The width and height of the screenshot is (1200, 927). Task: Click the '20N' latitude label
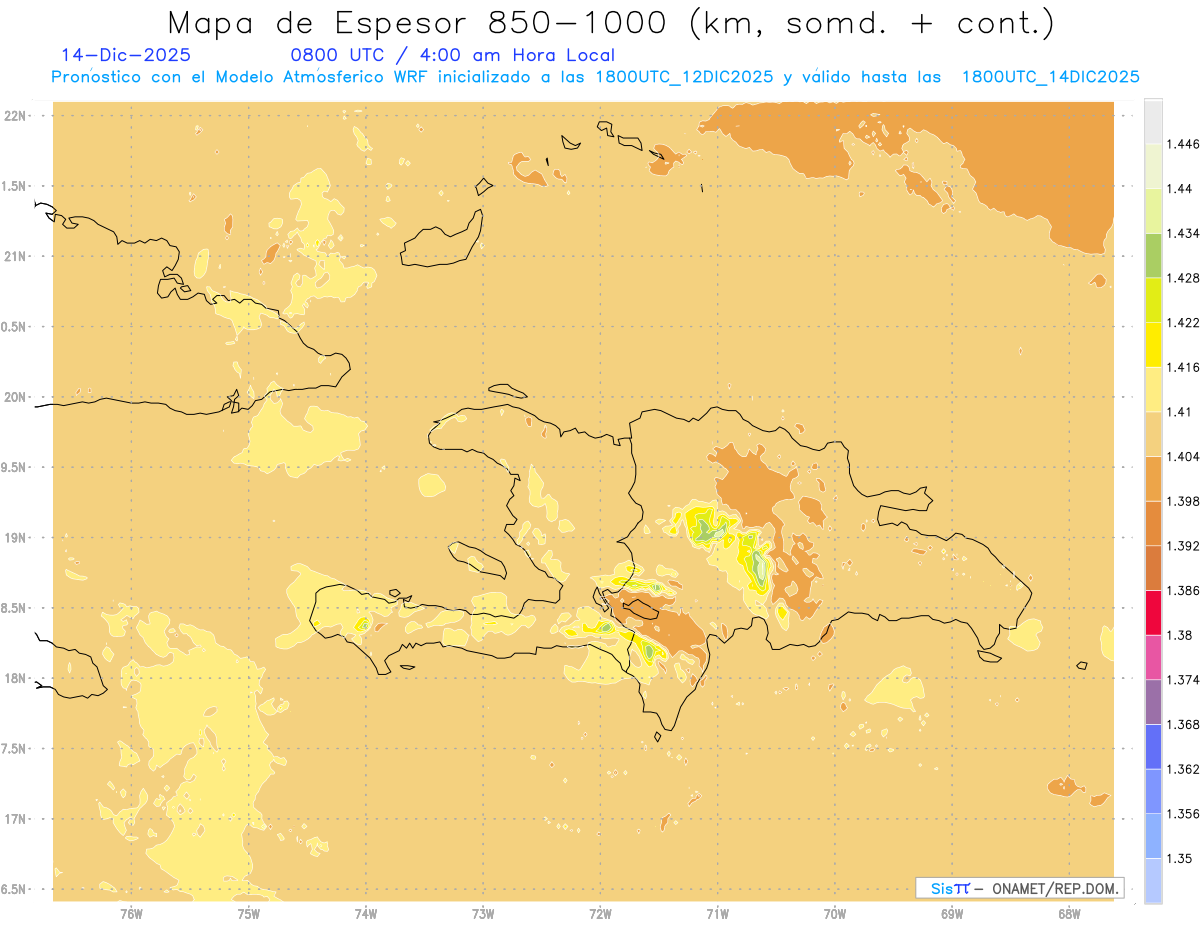point(17,397)
